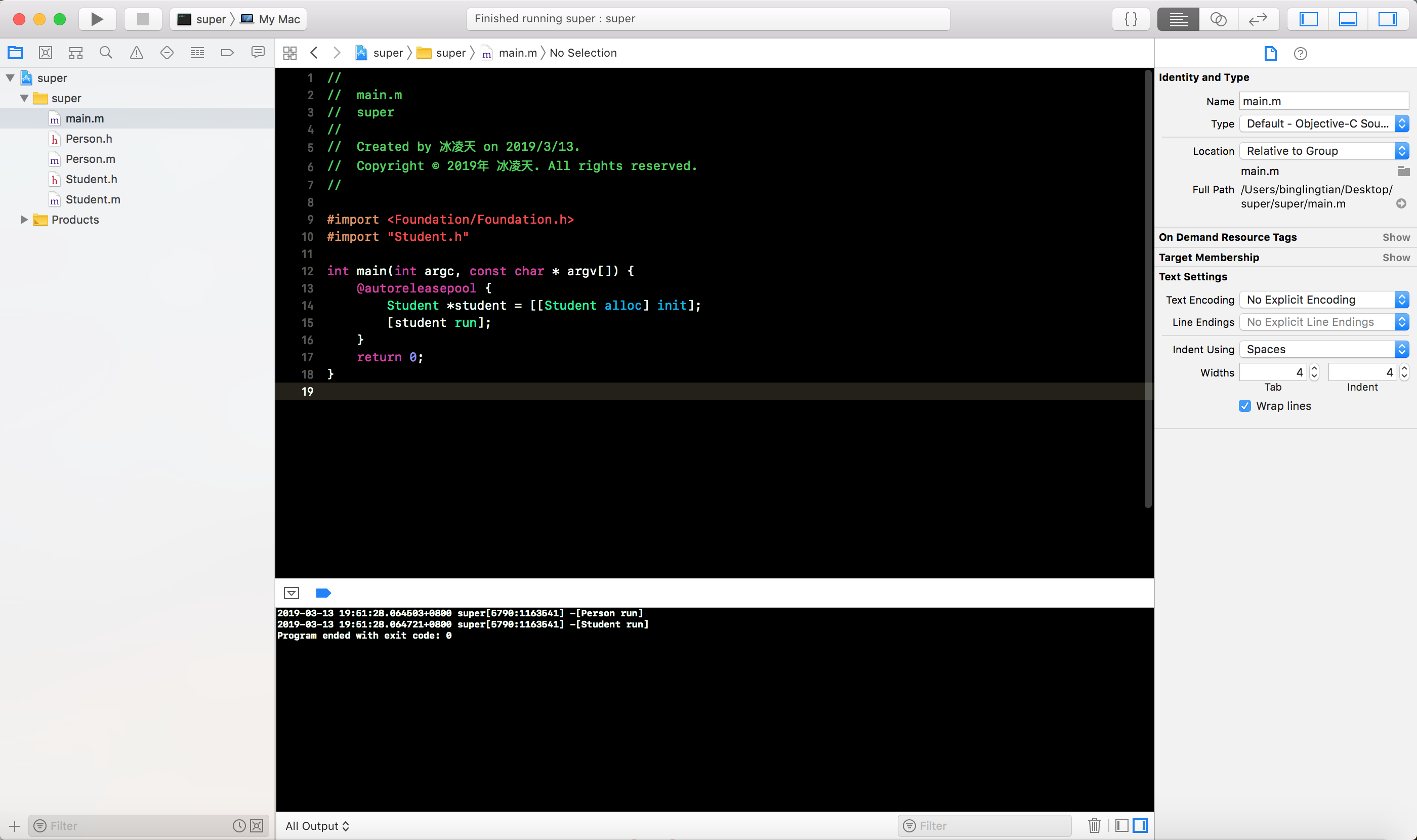Click the Run (play) button
The image size is (1417, 840).
(97, 19)
